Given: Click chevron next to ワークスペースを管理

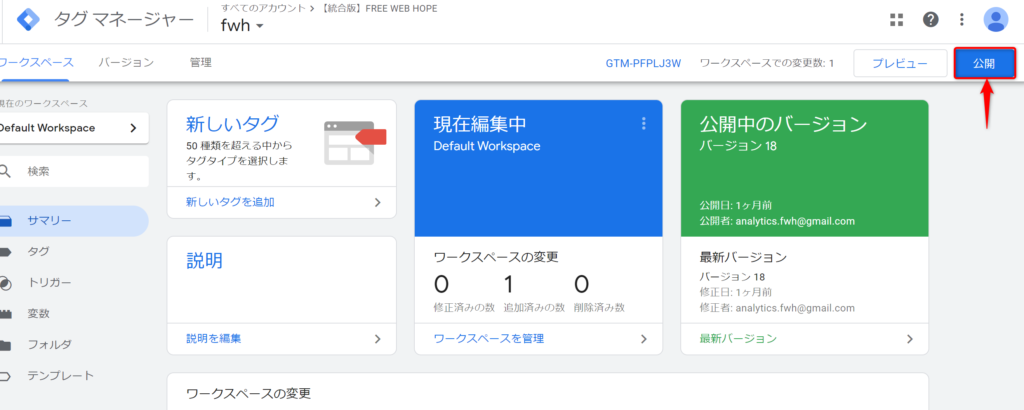Looking at the screenshot, I should coord(644,339).
